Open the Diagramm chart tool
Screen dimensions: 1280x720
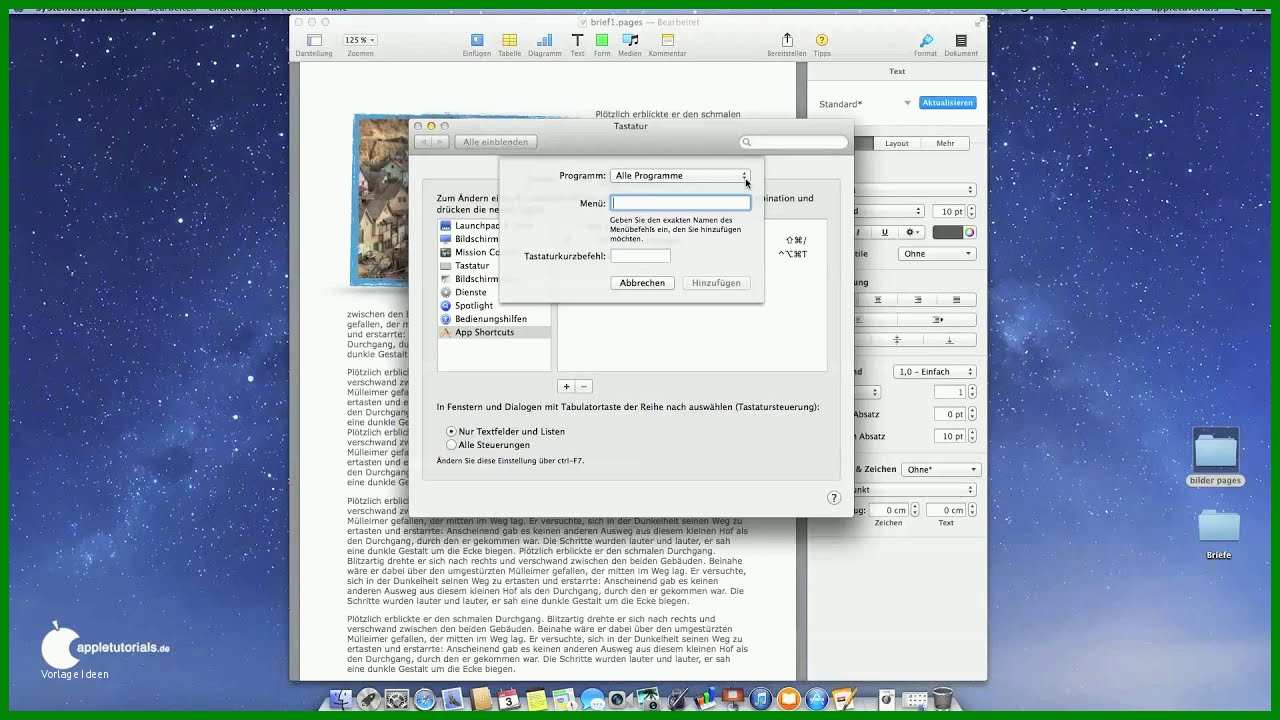click(545, 40)
